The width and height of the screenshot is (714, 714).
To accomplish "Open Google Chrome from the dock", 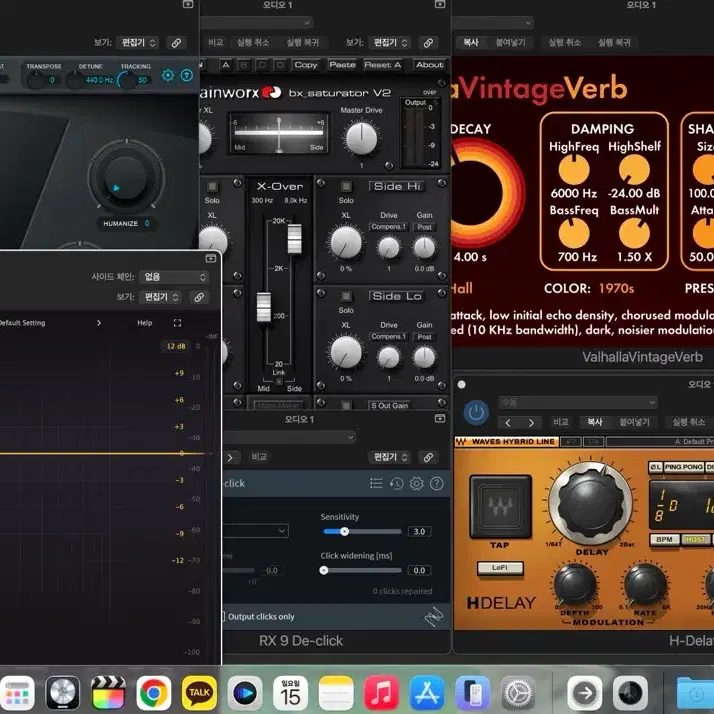I will click(x=153, y=693).
